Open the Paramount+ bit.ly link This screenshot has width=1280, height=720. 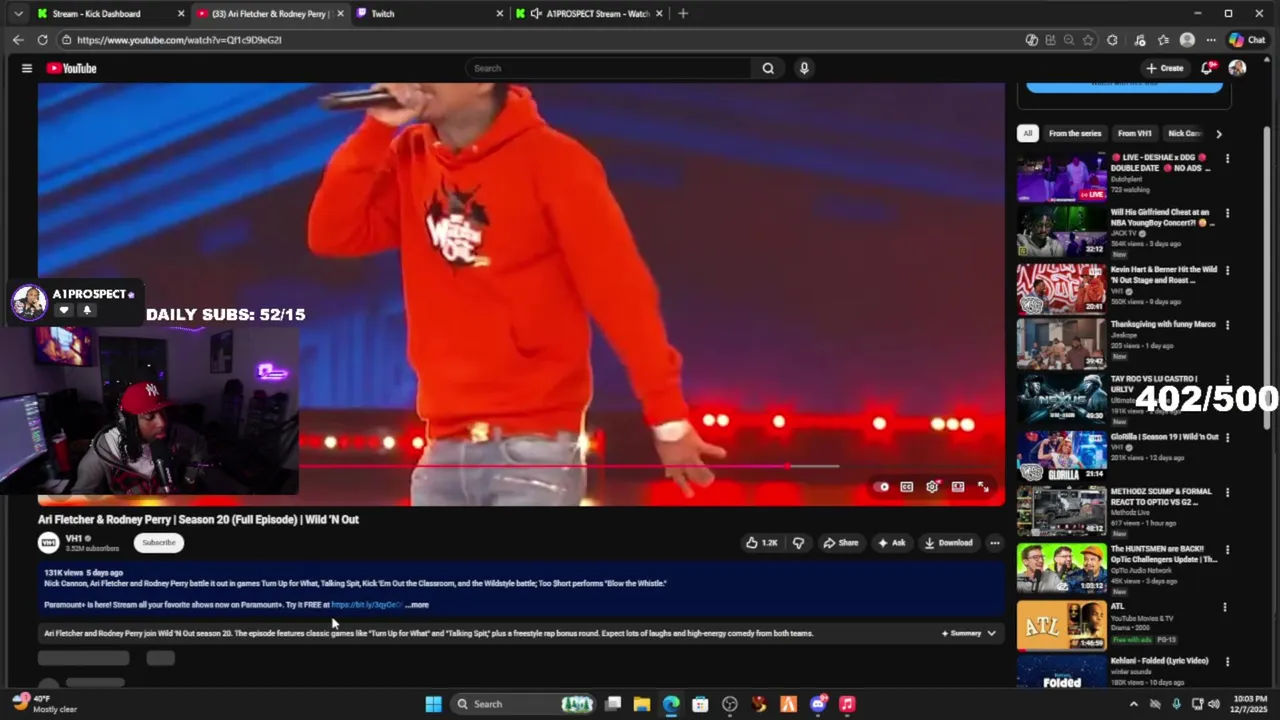pyautogui.click(x=366, y=605)
